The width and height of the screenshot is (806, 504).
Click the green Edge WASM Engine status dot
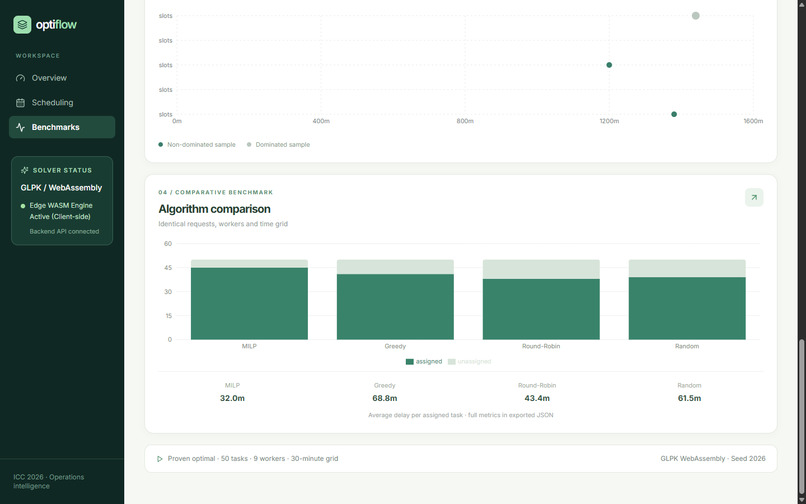pyautogui.click(x=23, y=206)
